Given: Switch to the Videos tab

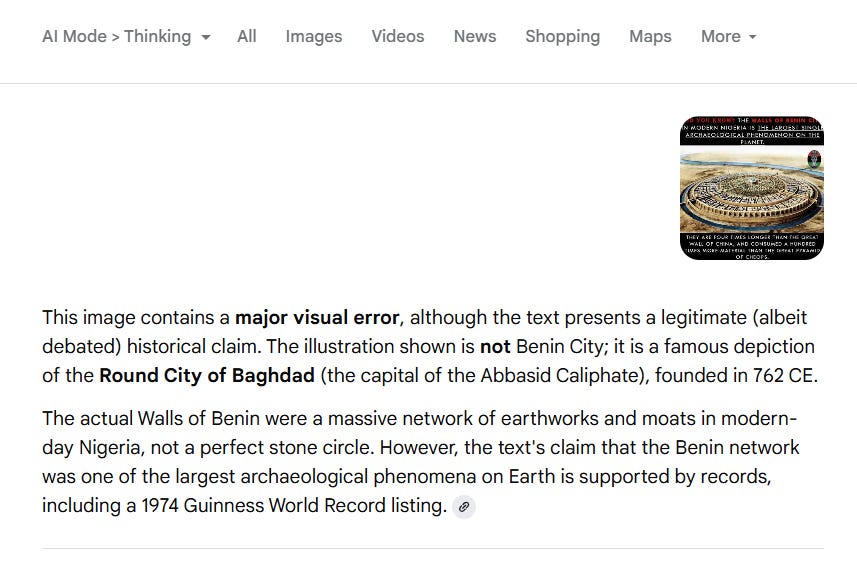Looking at the screenshot, I should click(x=398, y=37).
